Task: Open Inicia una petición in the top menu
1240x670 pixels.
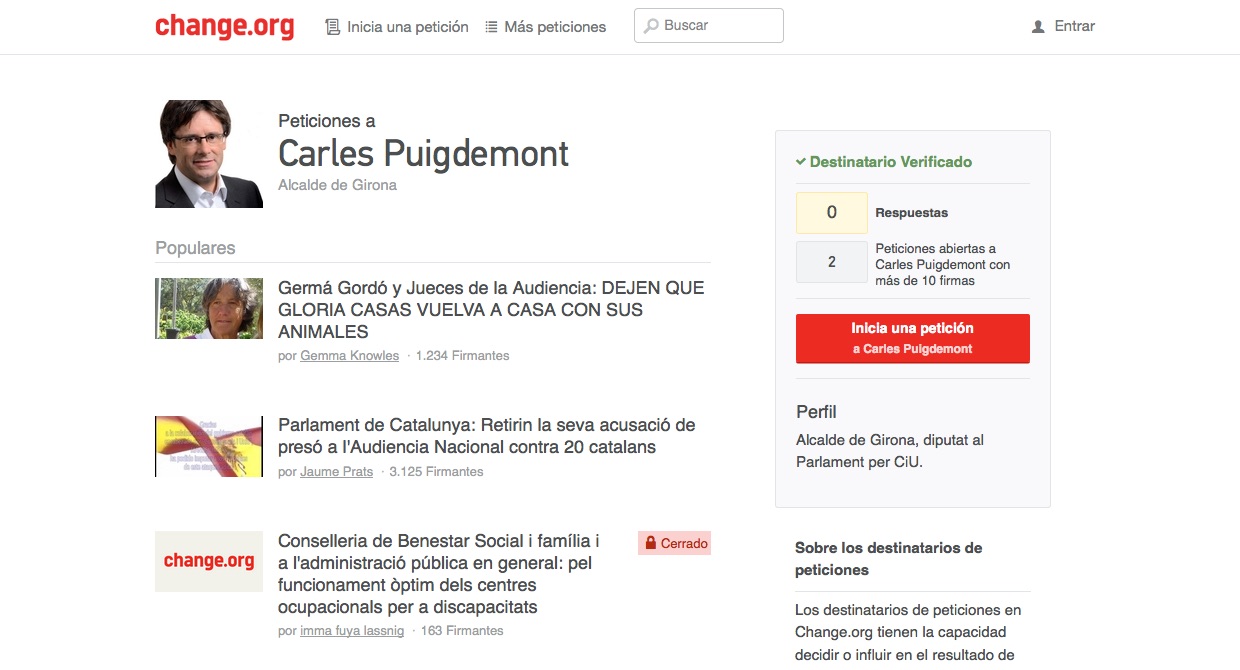Action: (408, 27)
